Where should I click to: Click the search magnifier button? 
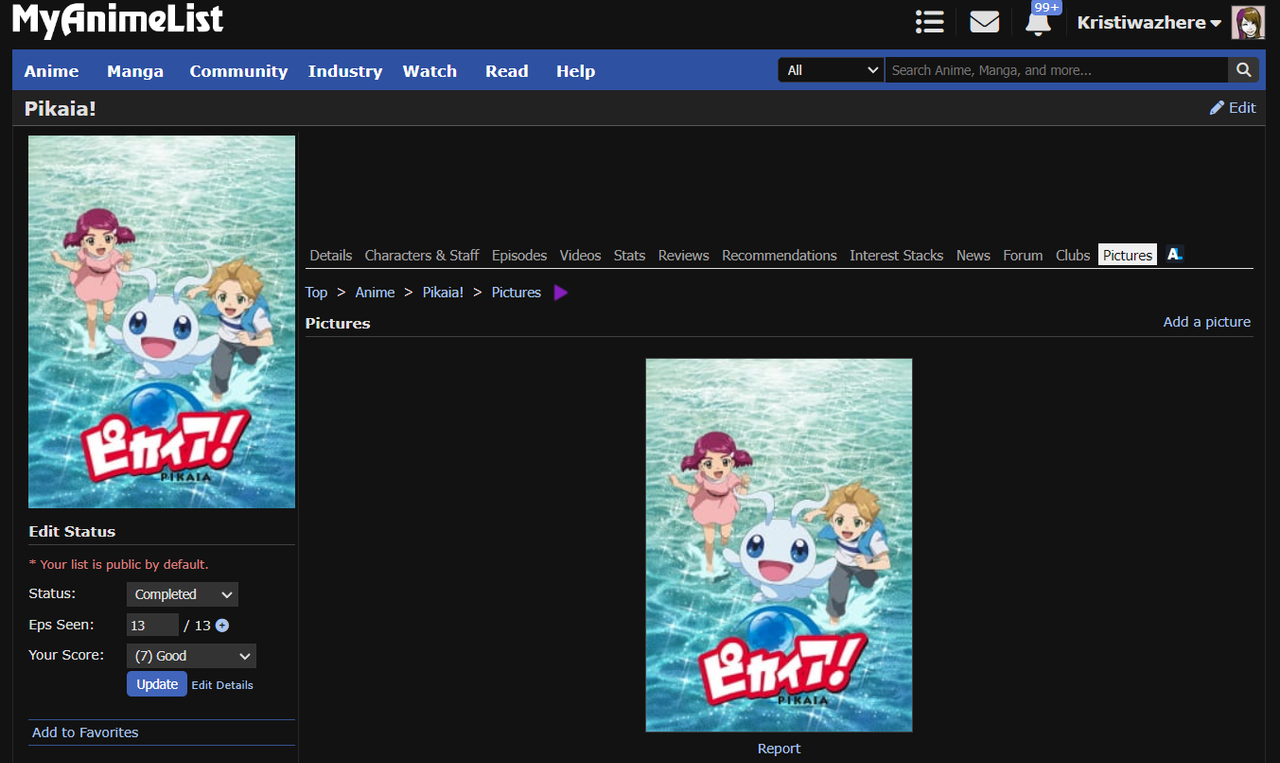click(x=1243, y=70)
